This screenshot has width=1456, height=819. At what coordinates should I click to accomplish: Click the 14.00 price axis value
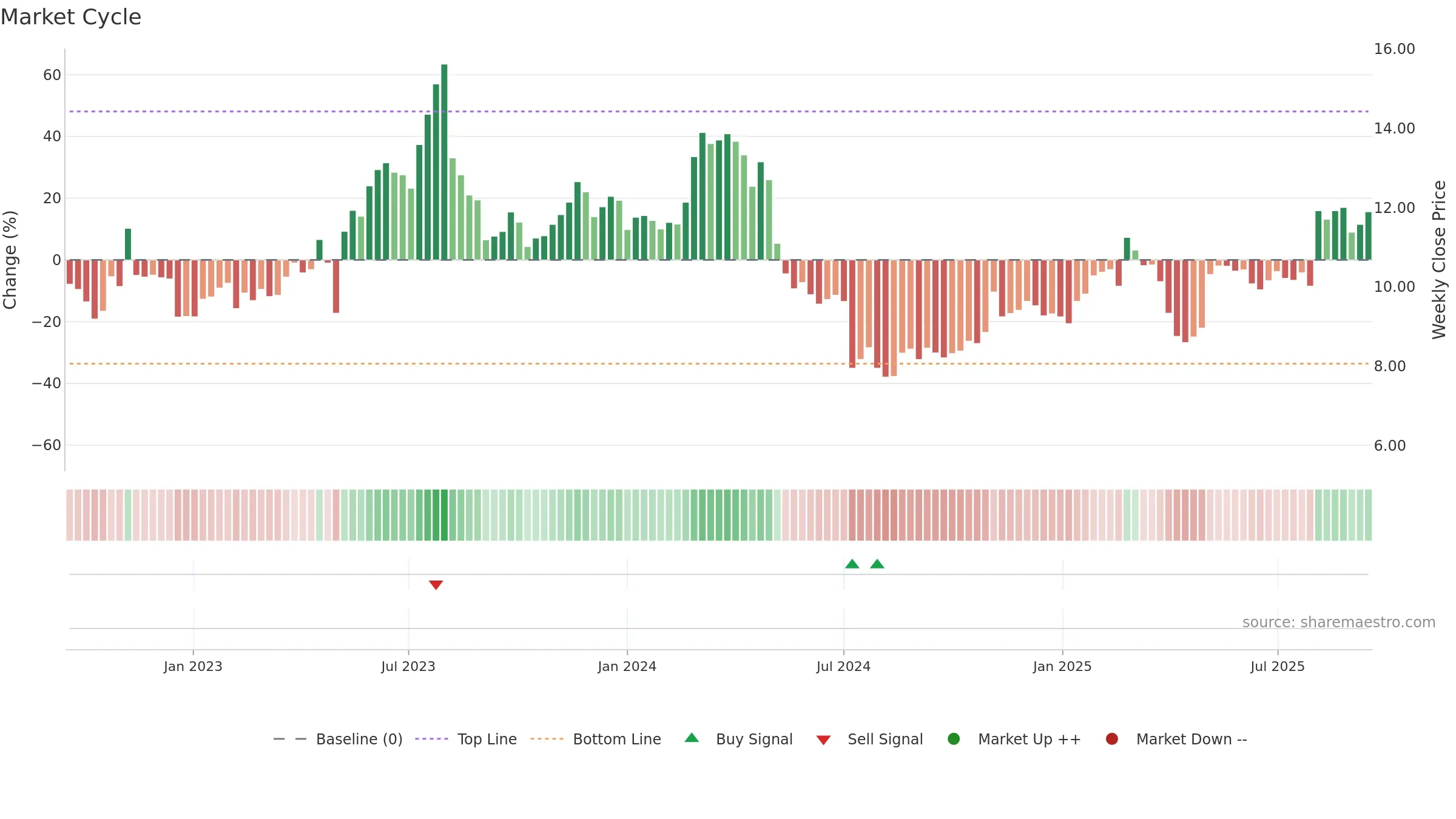[x=1394, y=129]
